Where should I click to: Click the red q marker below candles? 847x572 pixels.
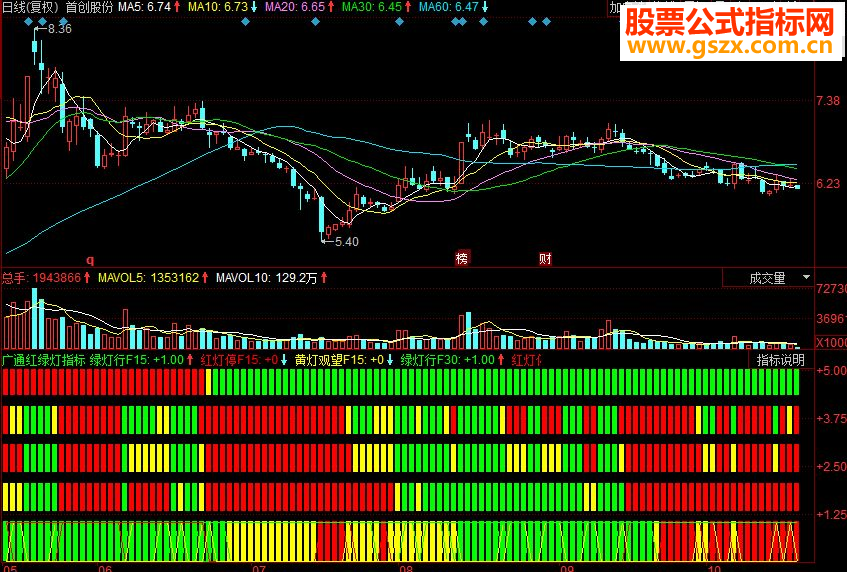[x=90, y=260]
